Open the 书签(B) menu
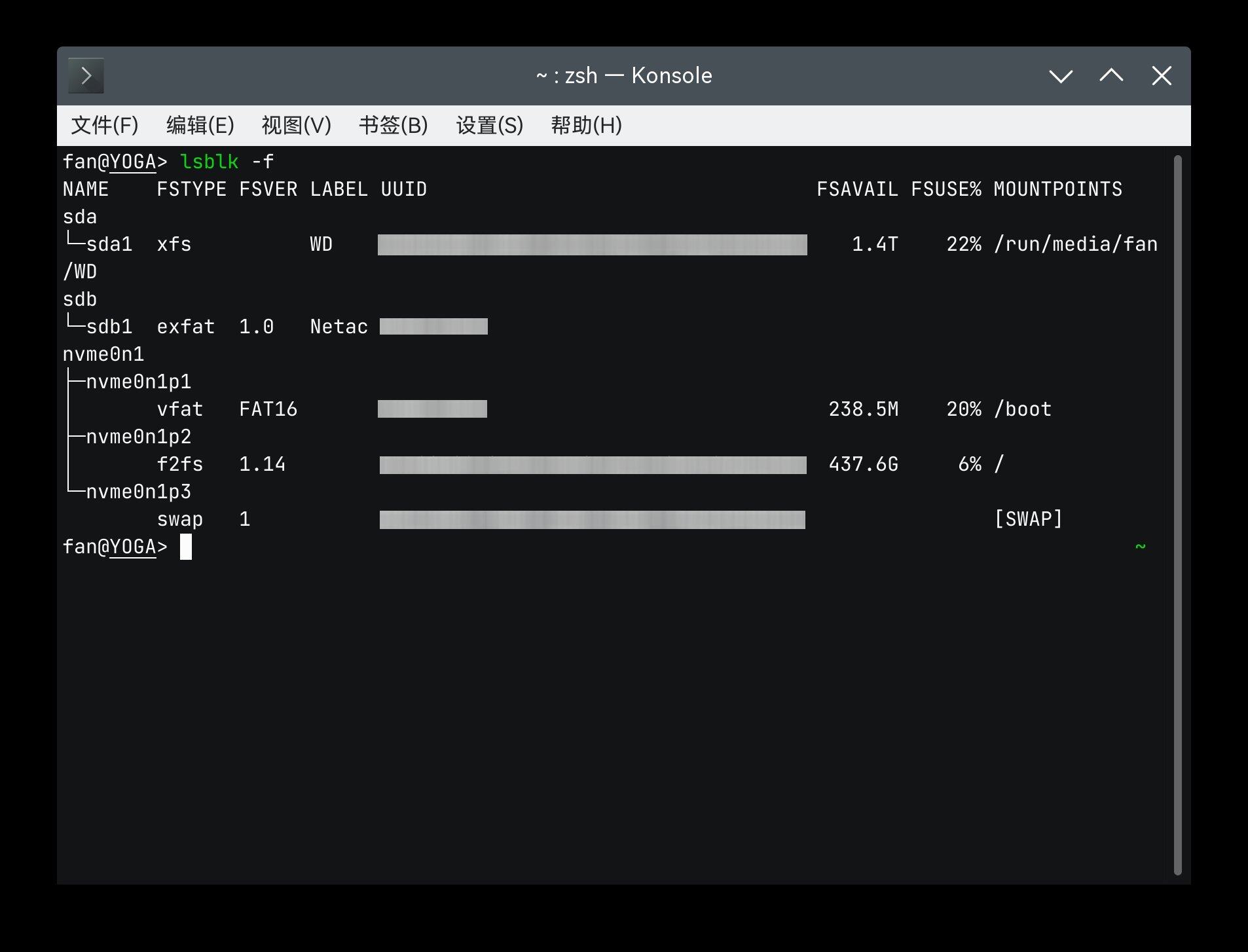The width and height of the screenshot is (1248, 952). pos(393,125)
